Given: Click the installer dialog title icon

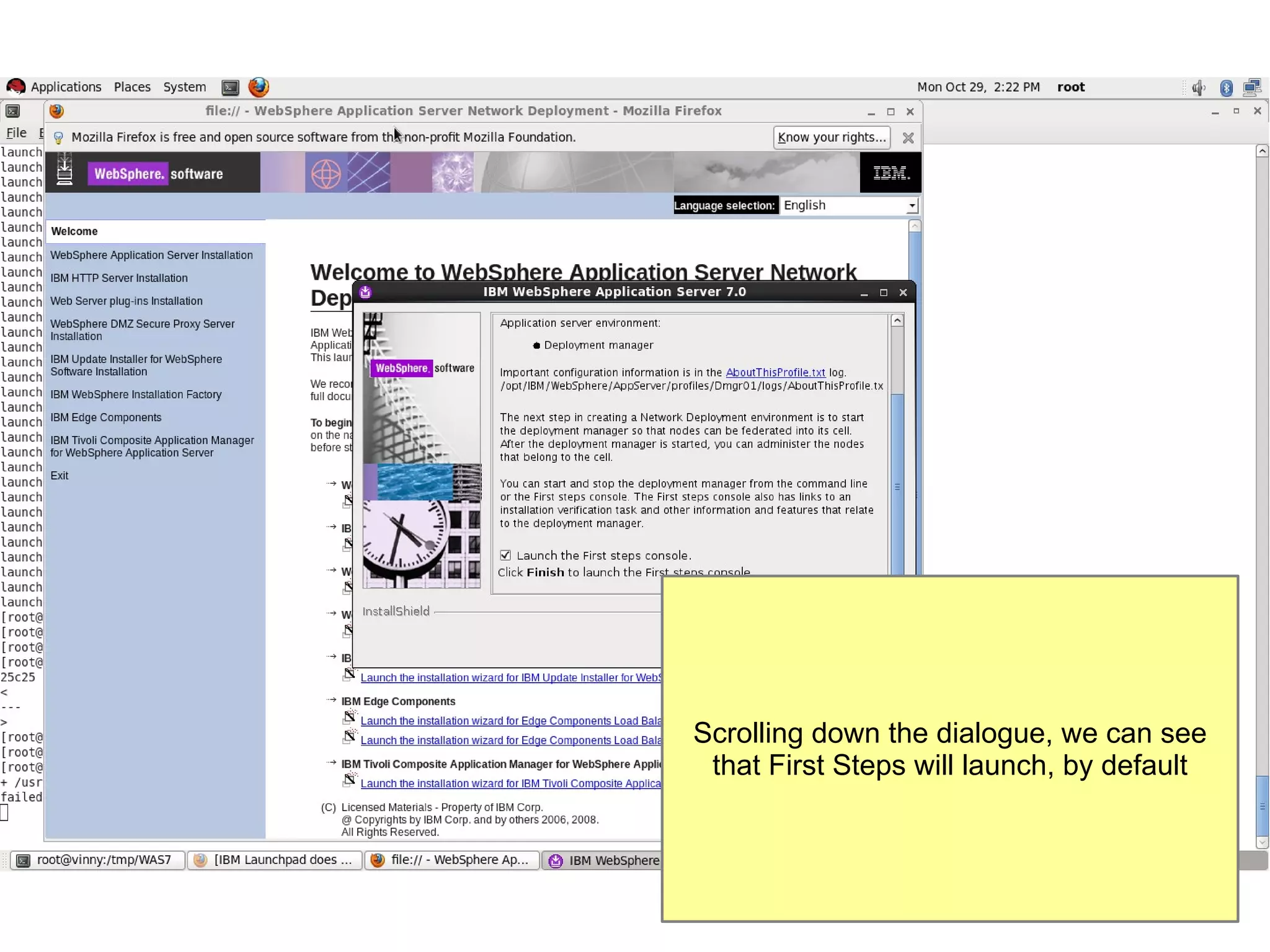Looking at the screenshot, I should [x=365, y=292].
